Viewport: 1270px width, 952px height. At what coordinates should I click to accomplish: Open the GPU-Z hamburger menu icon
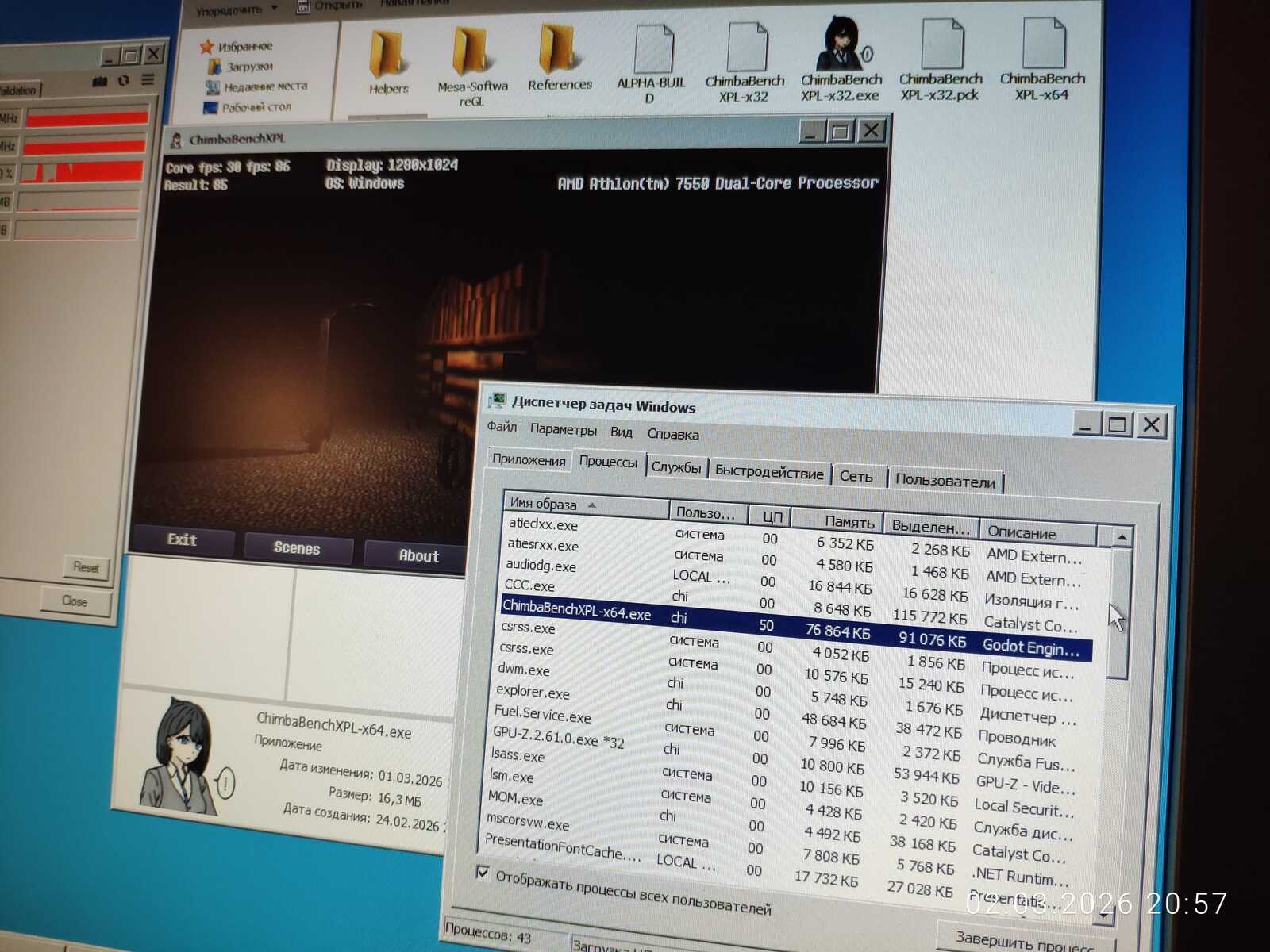[x=148, y=79]
